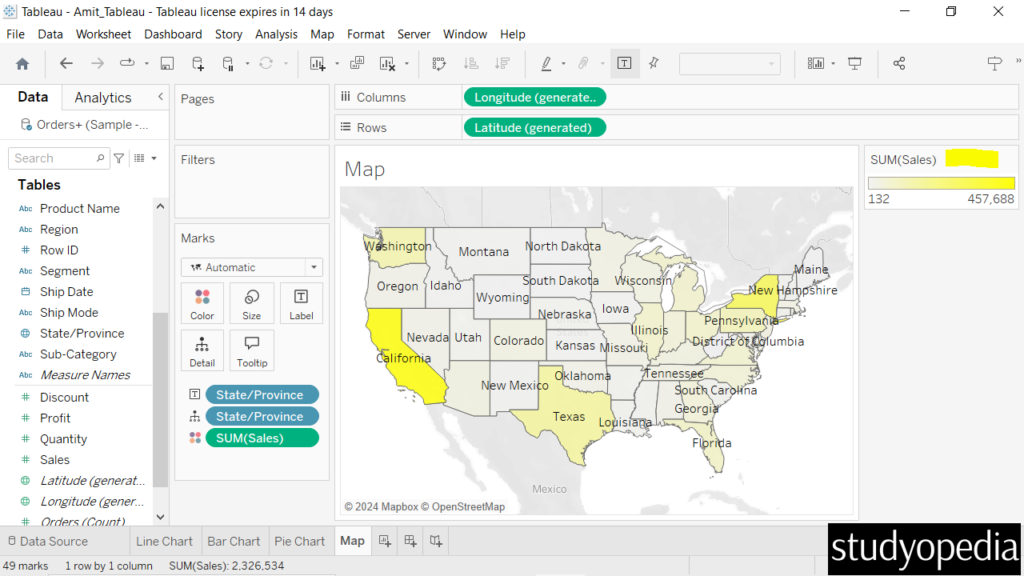
Task: Sort descending toolbar icon
Action: (x=502, y=63)
